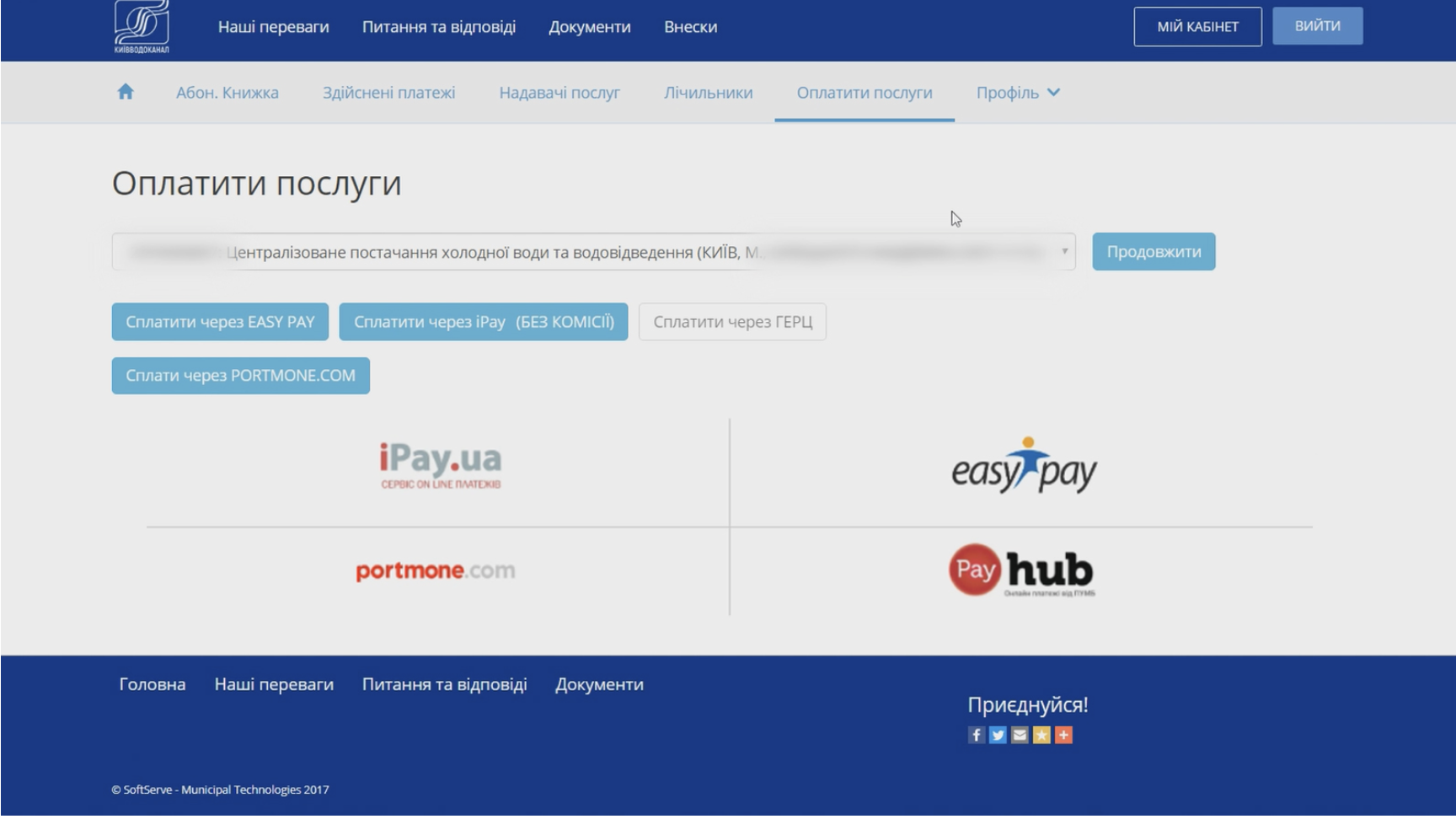The image size is (1456, 819).
Task: Open the Надавачі послуг tab
Action: [559, 93]
